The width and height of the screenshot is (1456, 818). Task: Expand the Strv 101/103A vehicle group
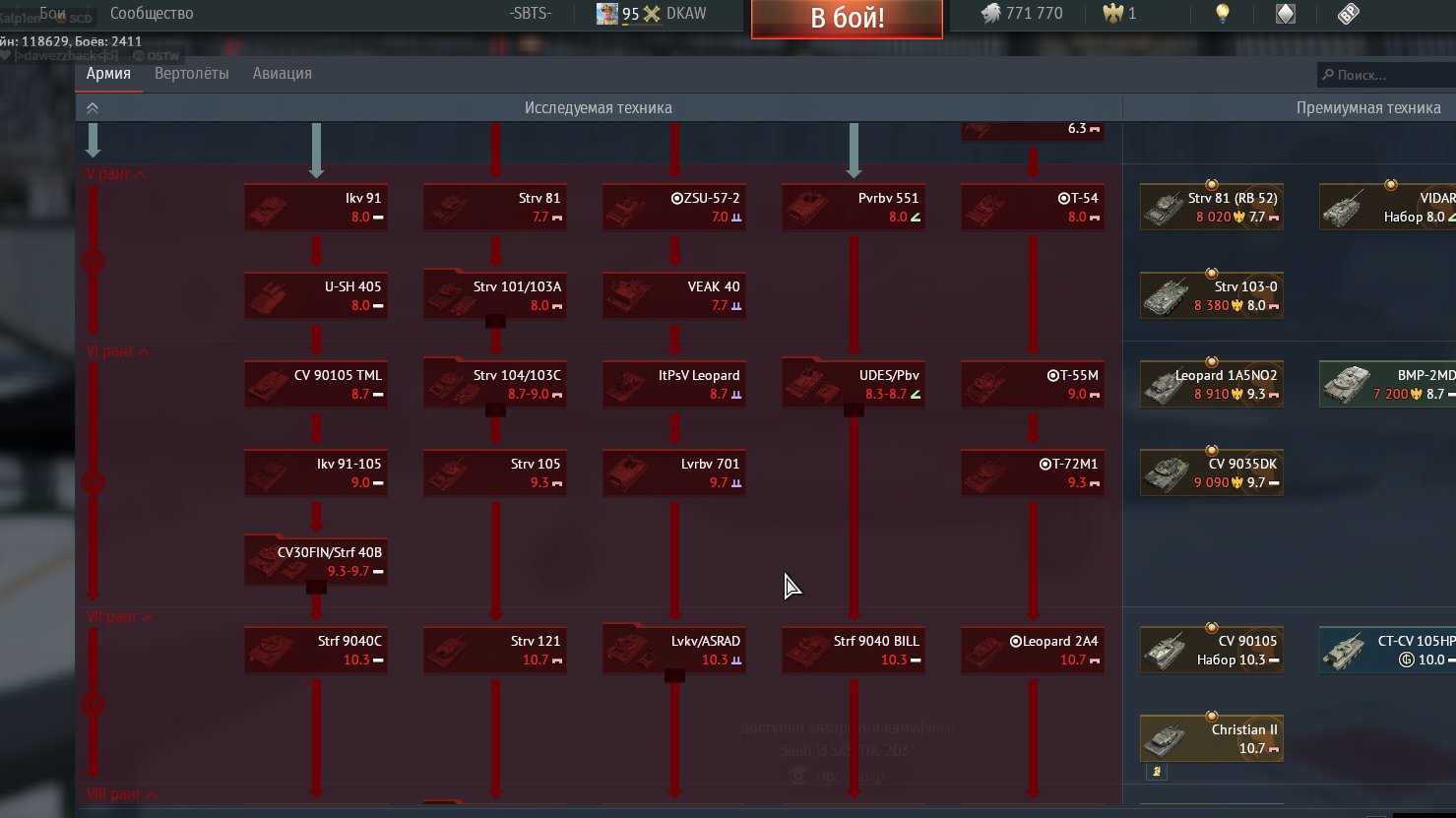[495, 322]
